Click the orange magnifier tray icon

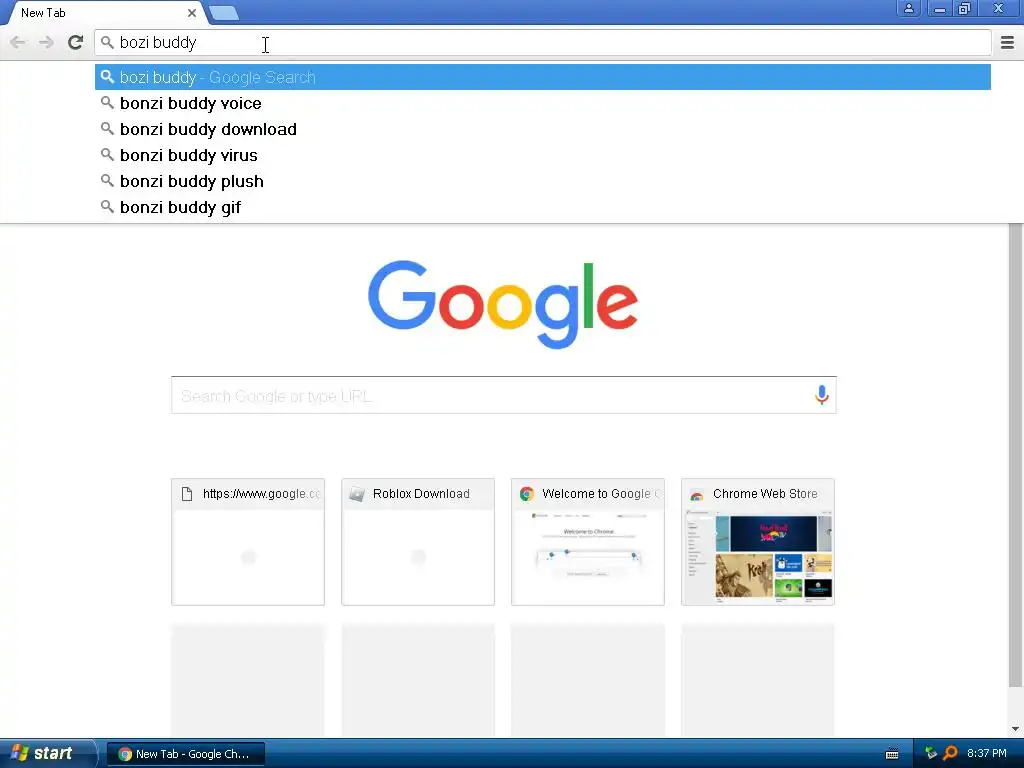(951, 754)
